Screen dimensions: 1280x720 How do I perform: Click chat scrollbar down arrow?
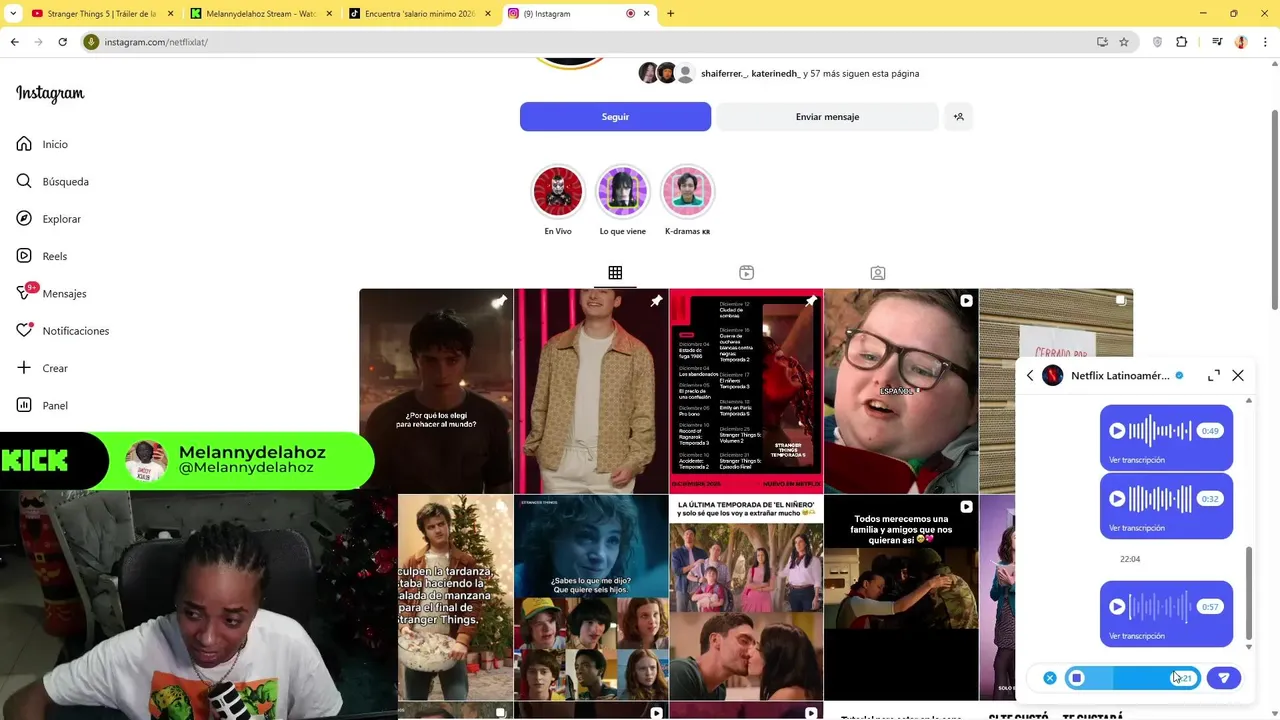[1248, 647]
